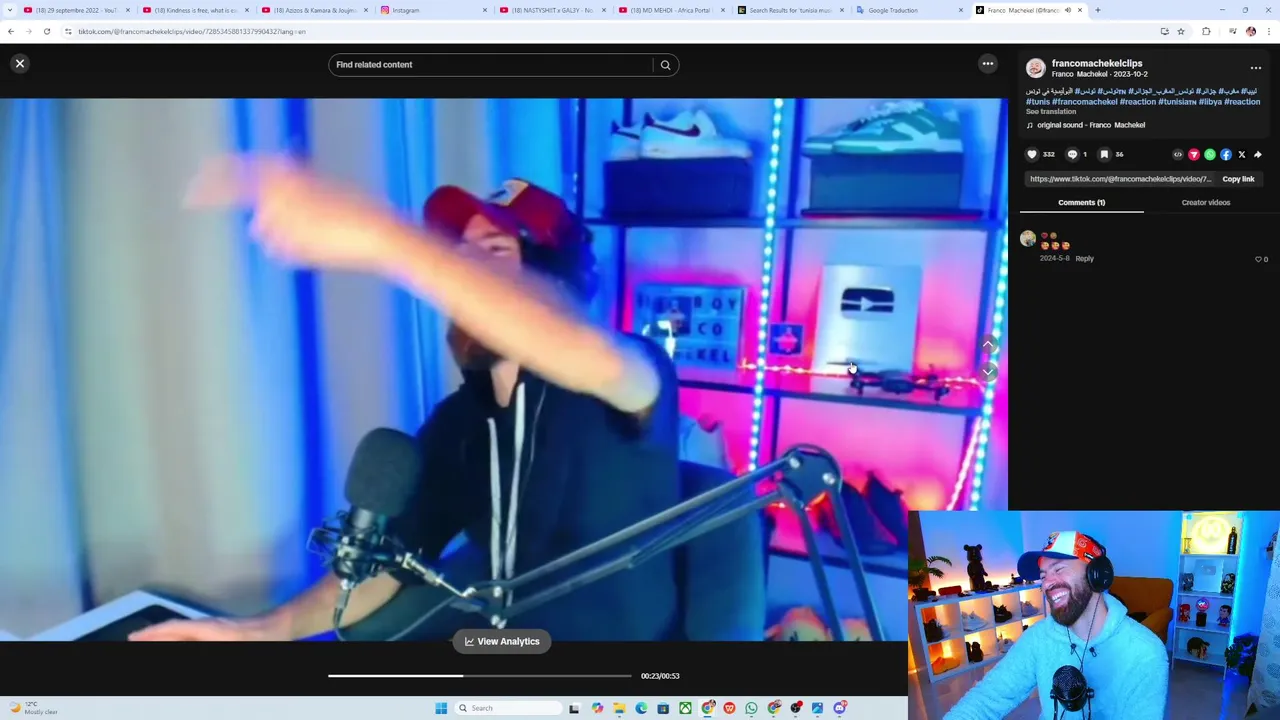Screen dimensions: 1280x720
Task: Send to friends with the red arrow icon
Action: coord(1194,155)
